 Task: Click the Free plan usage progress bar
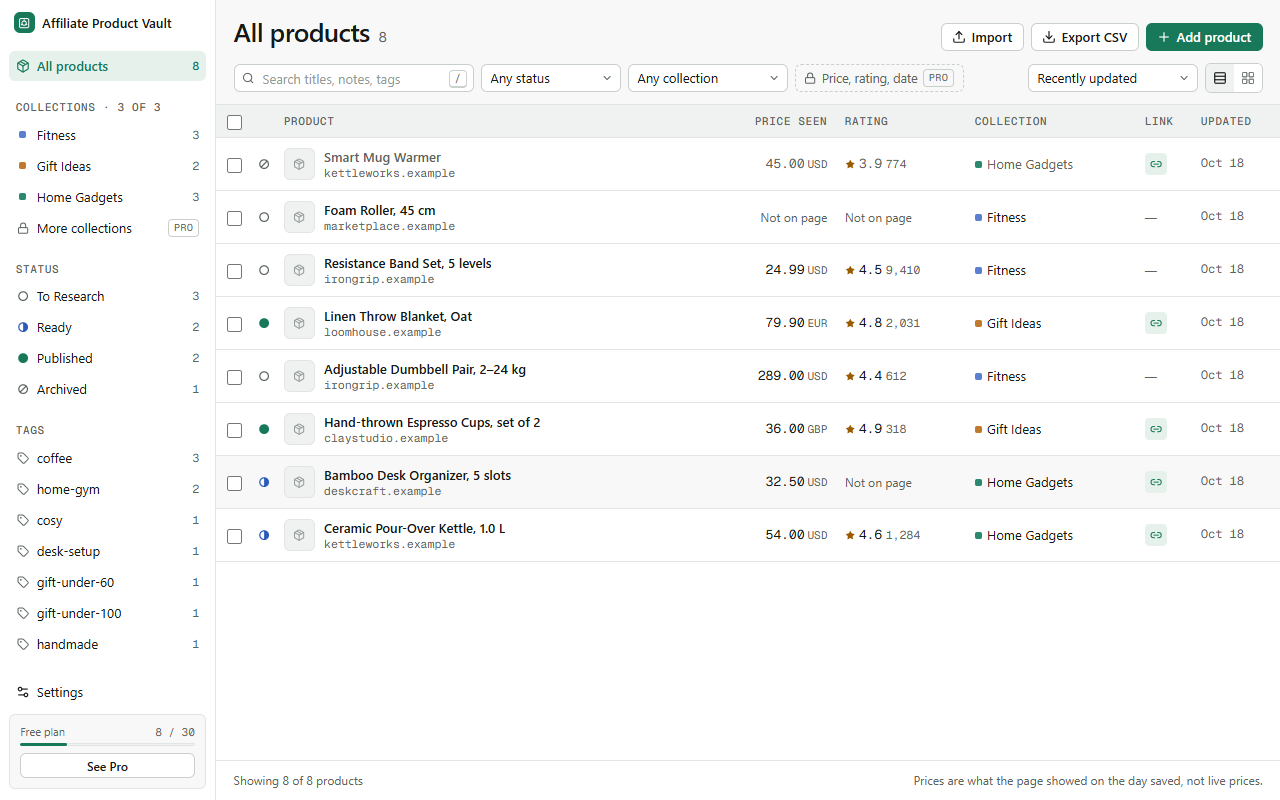(108, 744)
